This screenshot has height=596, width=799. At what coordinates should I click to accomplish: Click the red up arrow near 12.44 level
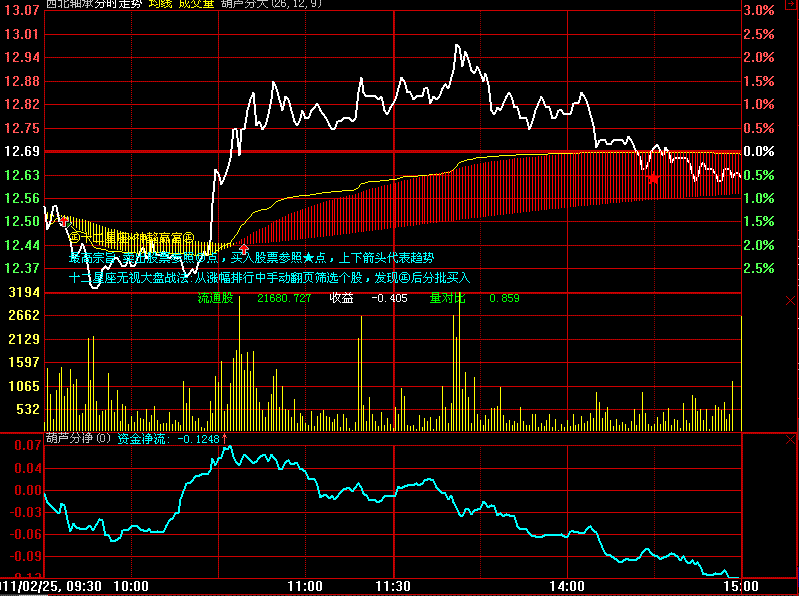pyautogui.click(x=244, y=249)
